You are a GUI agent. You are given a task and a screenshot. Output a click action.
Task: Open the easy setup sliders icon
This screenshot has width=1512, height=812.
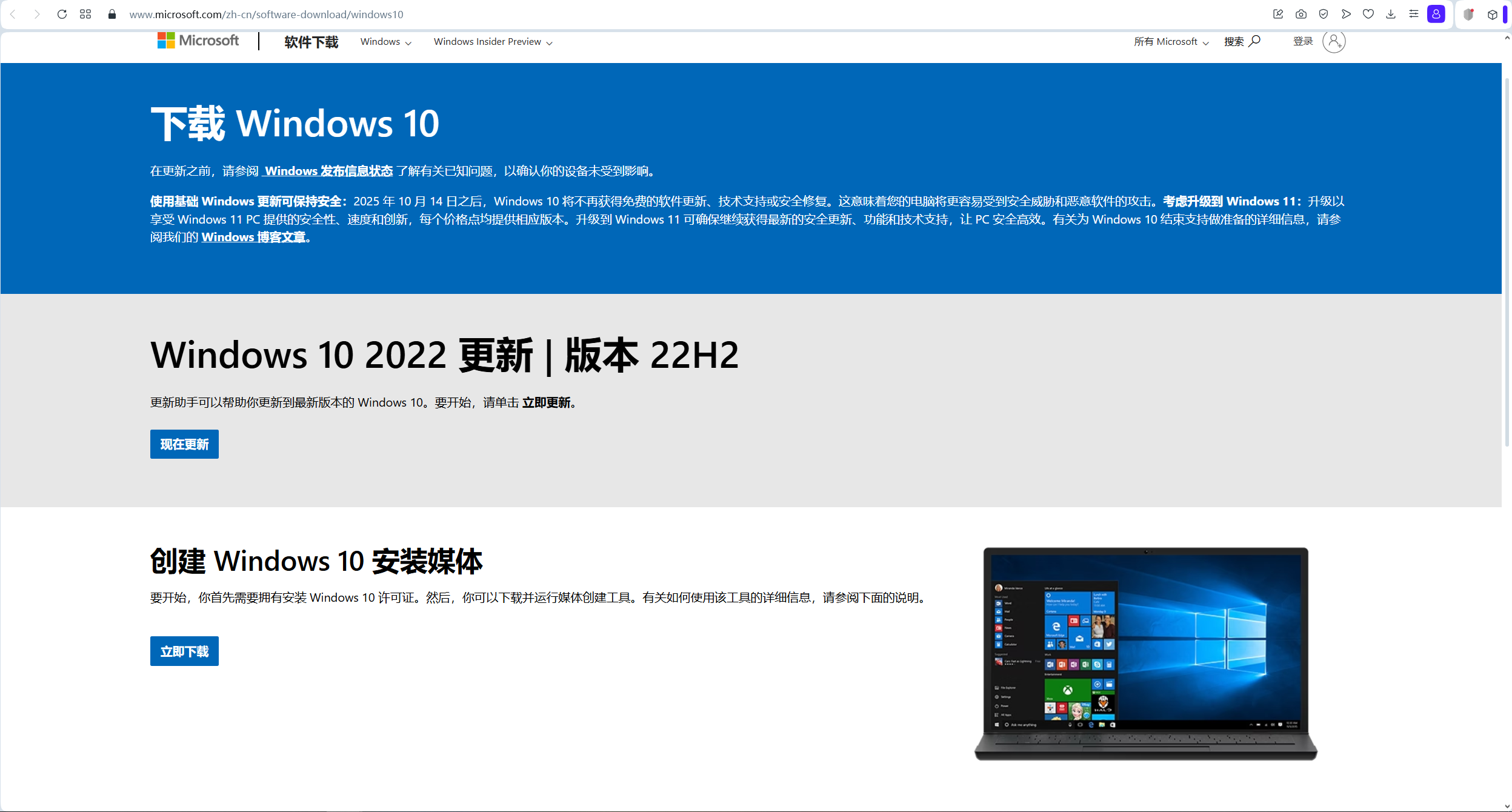pyautogui.click(x=1414, y=14)
